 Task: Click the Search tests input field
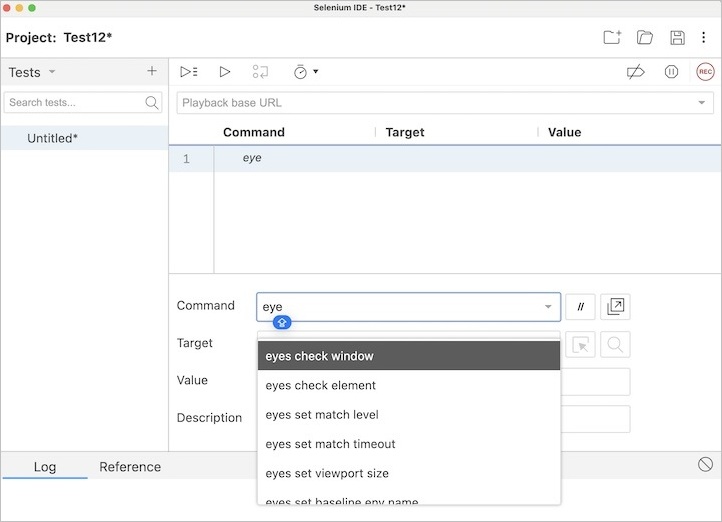(75, 102)
